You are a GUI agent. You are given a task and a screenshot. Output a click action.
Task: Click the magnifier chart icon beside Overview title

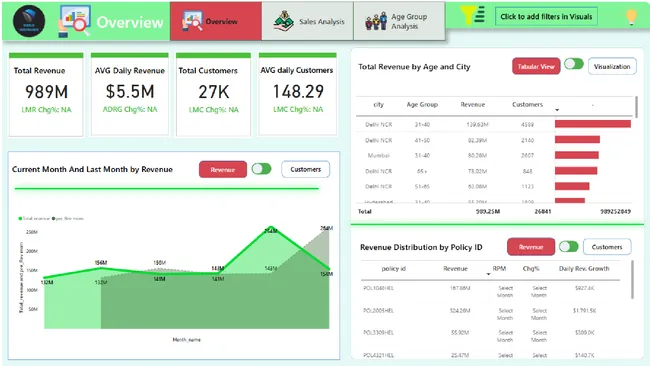75,21
